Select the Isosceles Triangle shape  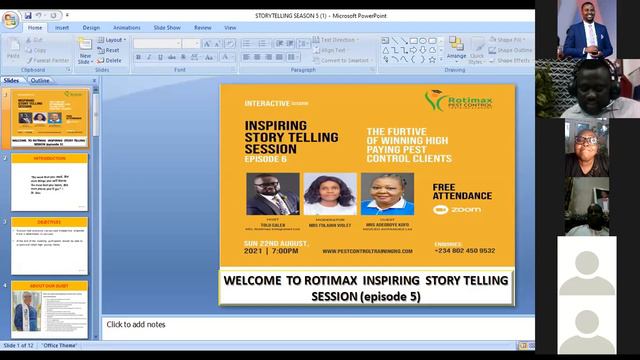tap(385, 50)
